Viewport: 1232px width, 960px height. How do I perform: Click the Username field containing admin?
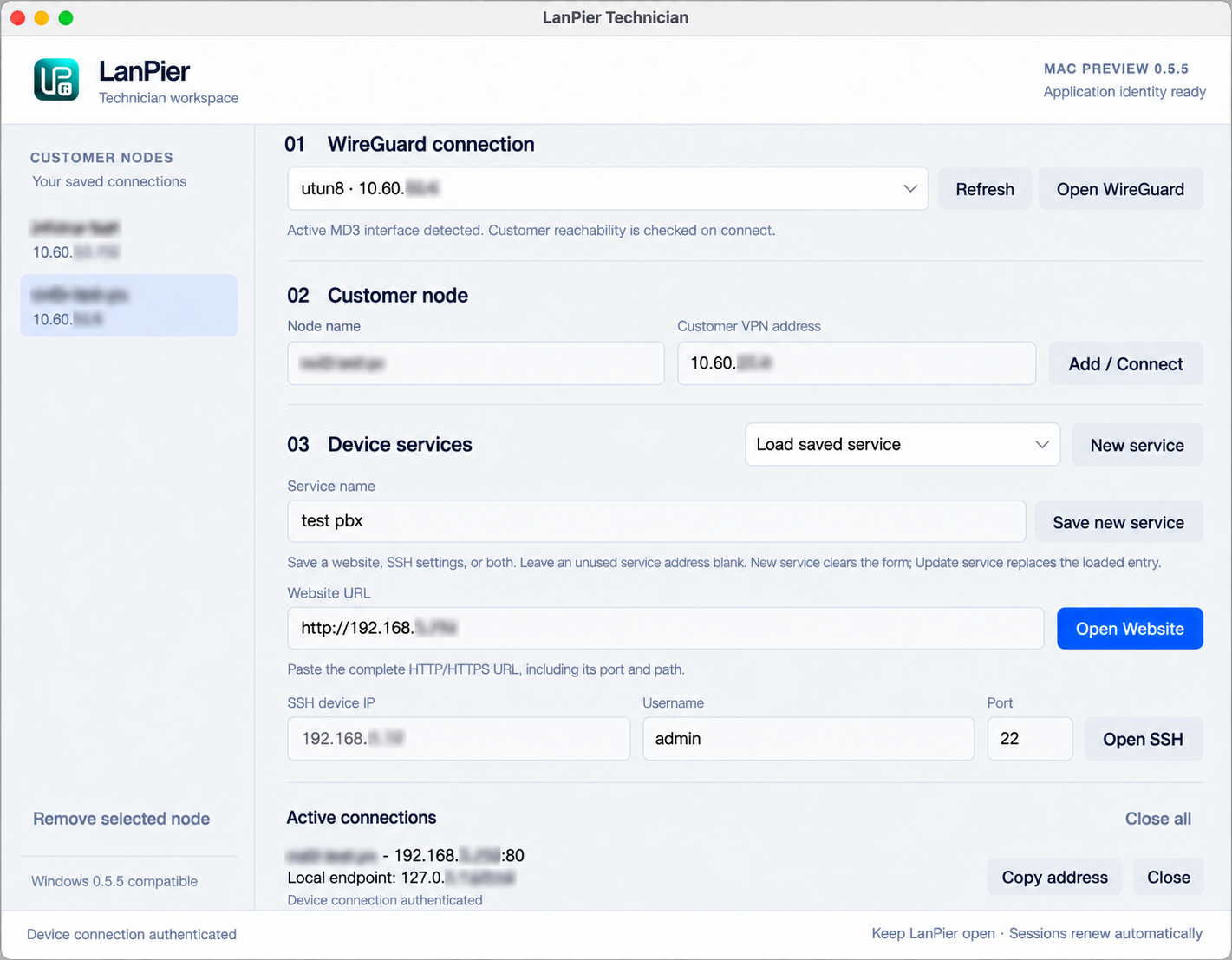pos(808,739)
